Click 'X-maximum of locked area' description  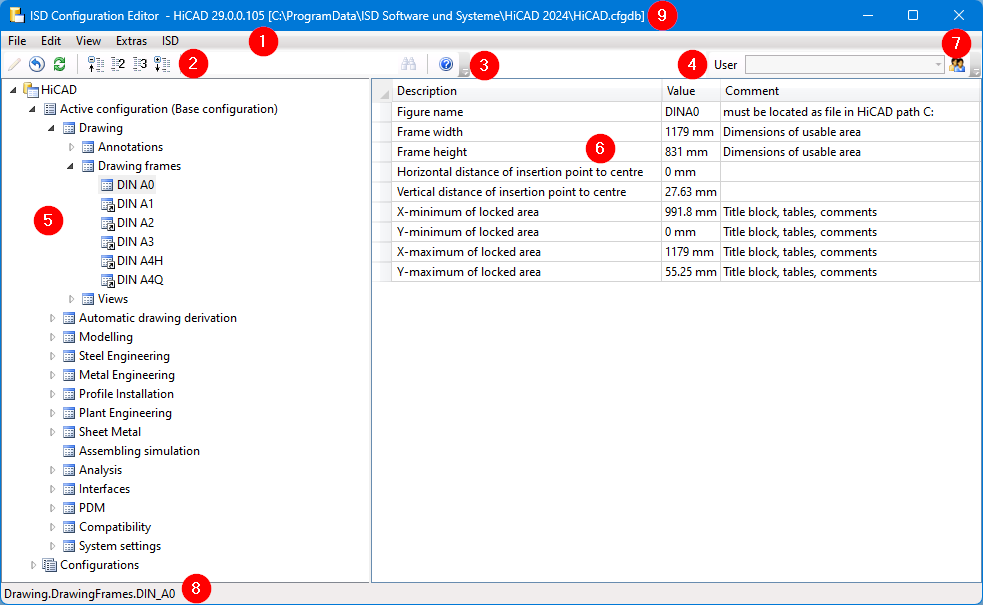pos(468,253)
